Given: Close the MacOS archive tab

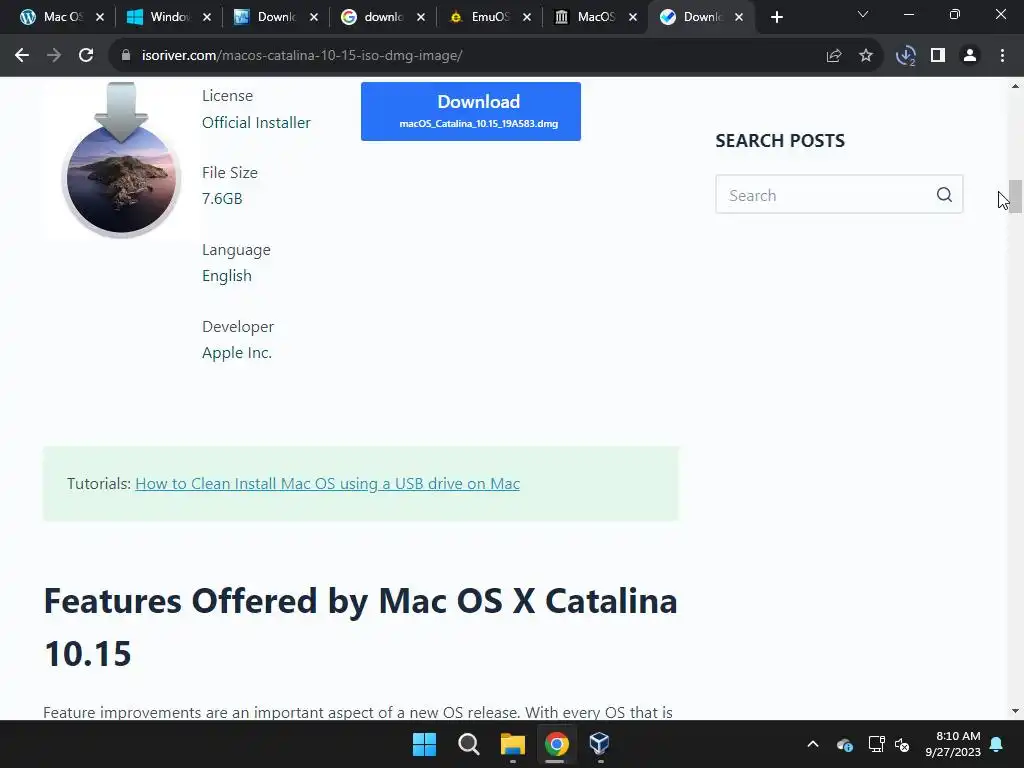Looking at the screenshot, I should click(633, 18).
